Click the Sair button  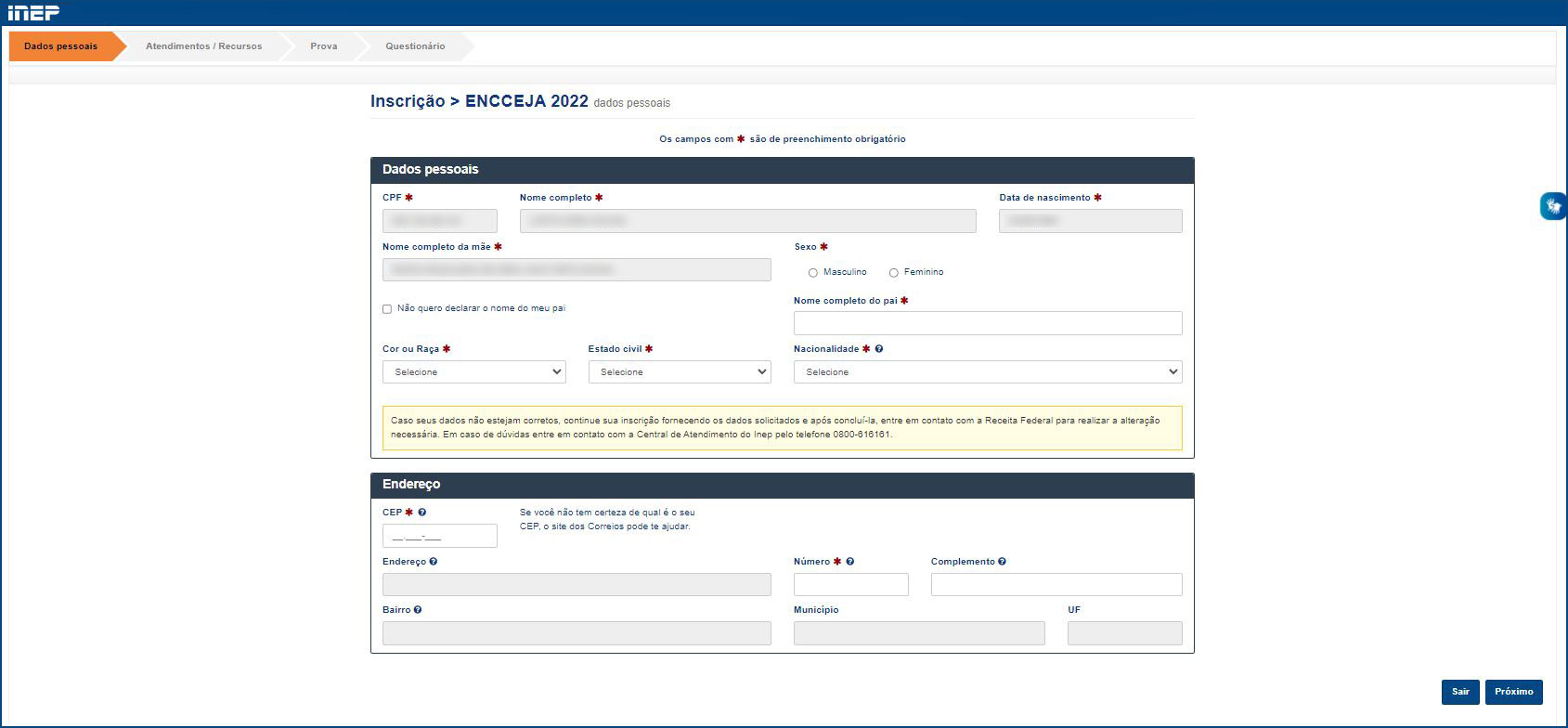(x=1460, y=692)
